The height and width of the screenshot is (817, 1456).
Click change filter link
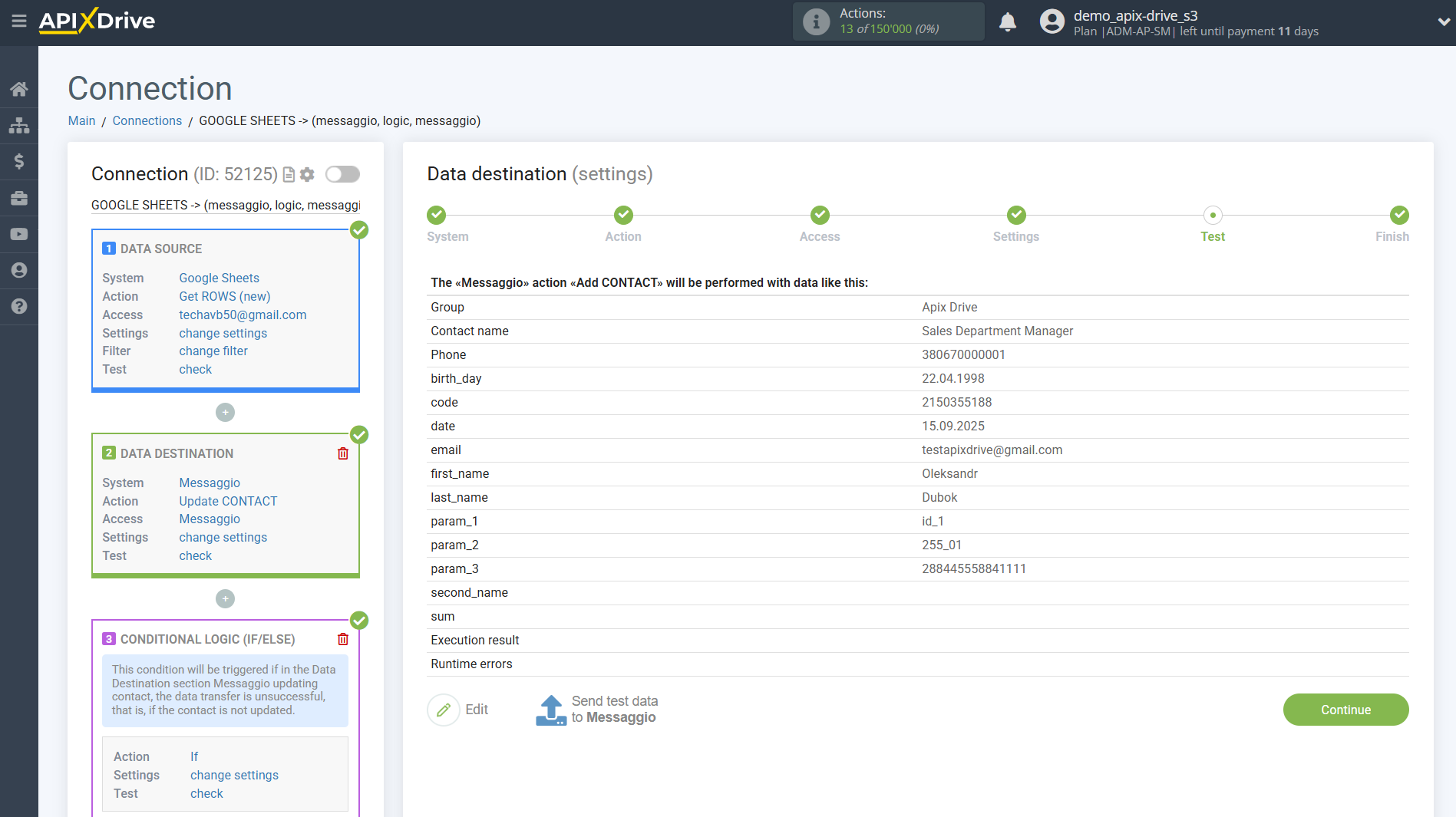(x=213, y=351)
